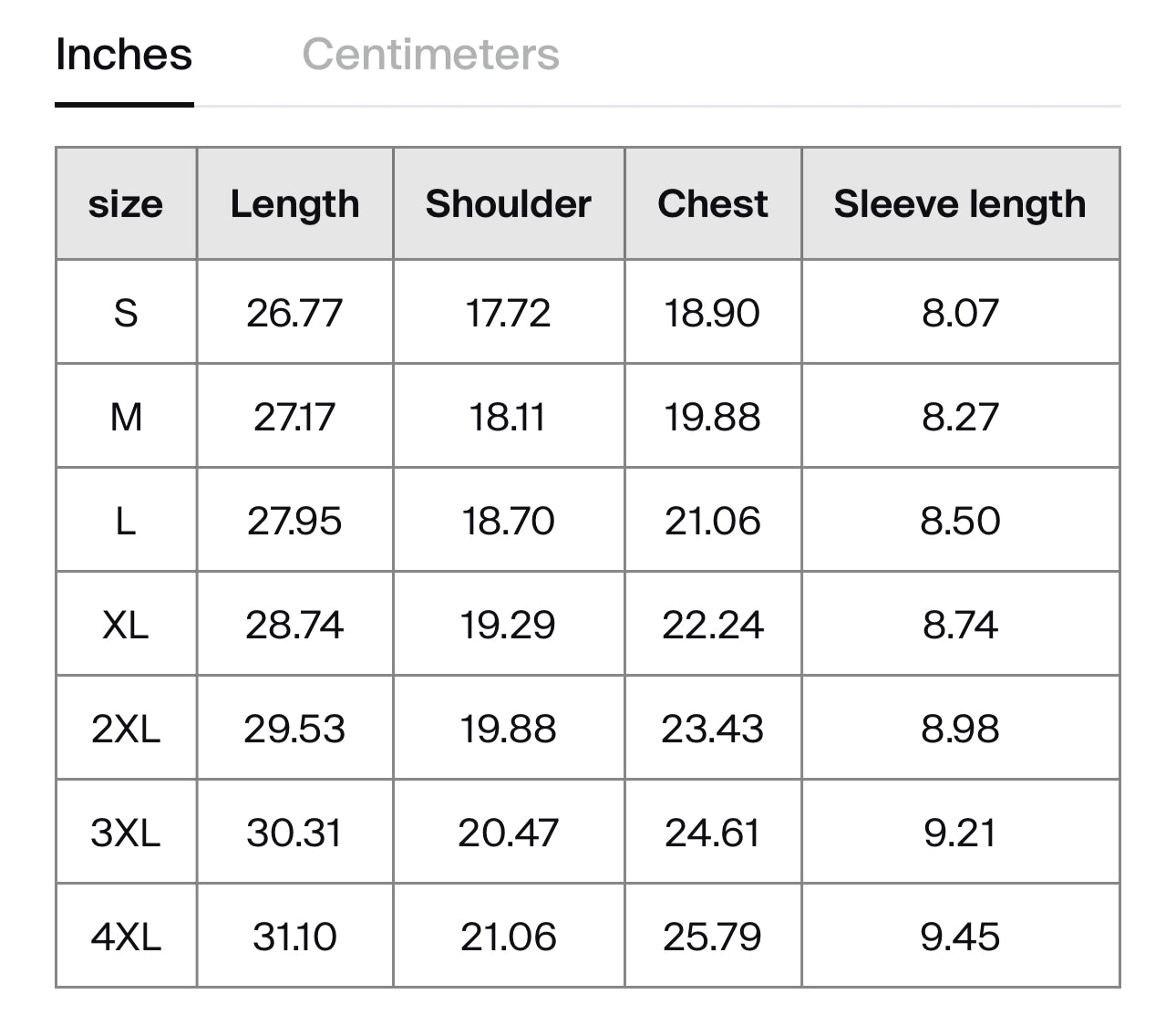
Task: Select the L size row label
Action: click(126, 521)
